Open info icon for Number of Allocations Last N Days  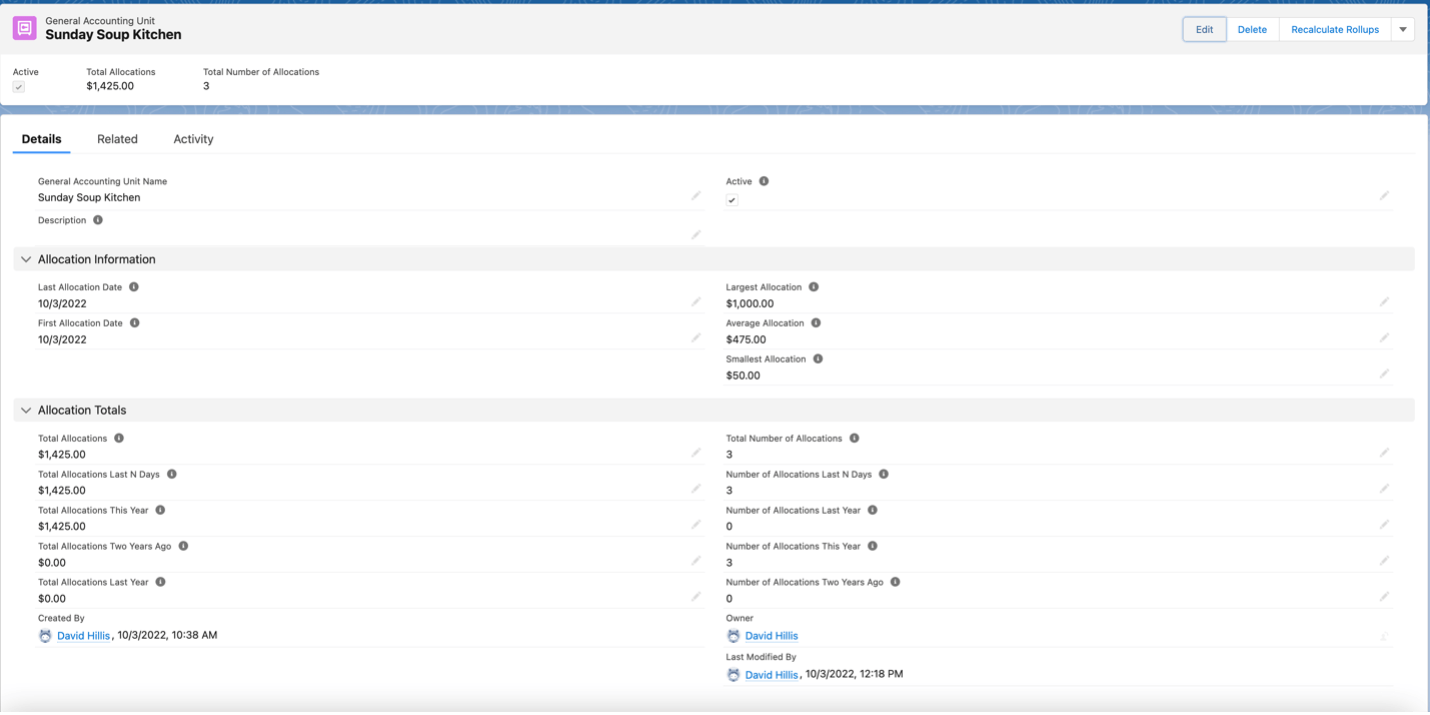884,474
